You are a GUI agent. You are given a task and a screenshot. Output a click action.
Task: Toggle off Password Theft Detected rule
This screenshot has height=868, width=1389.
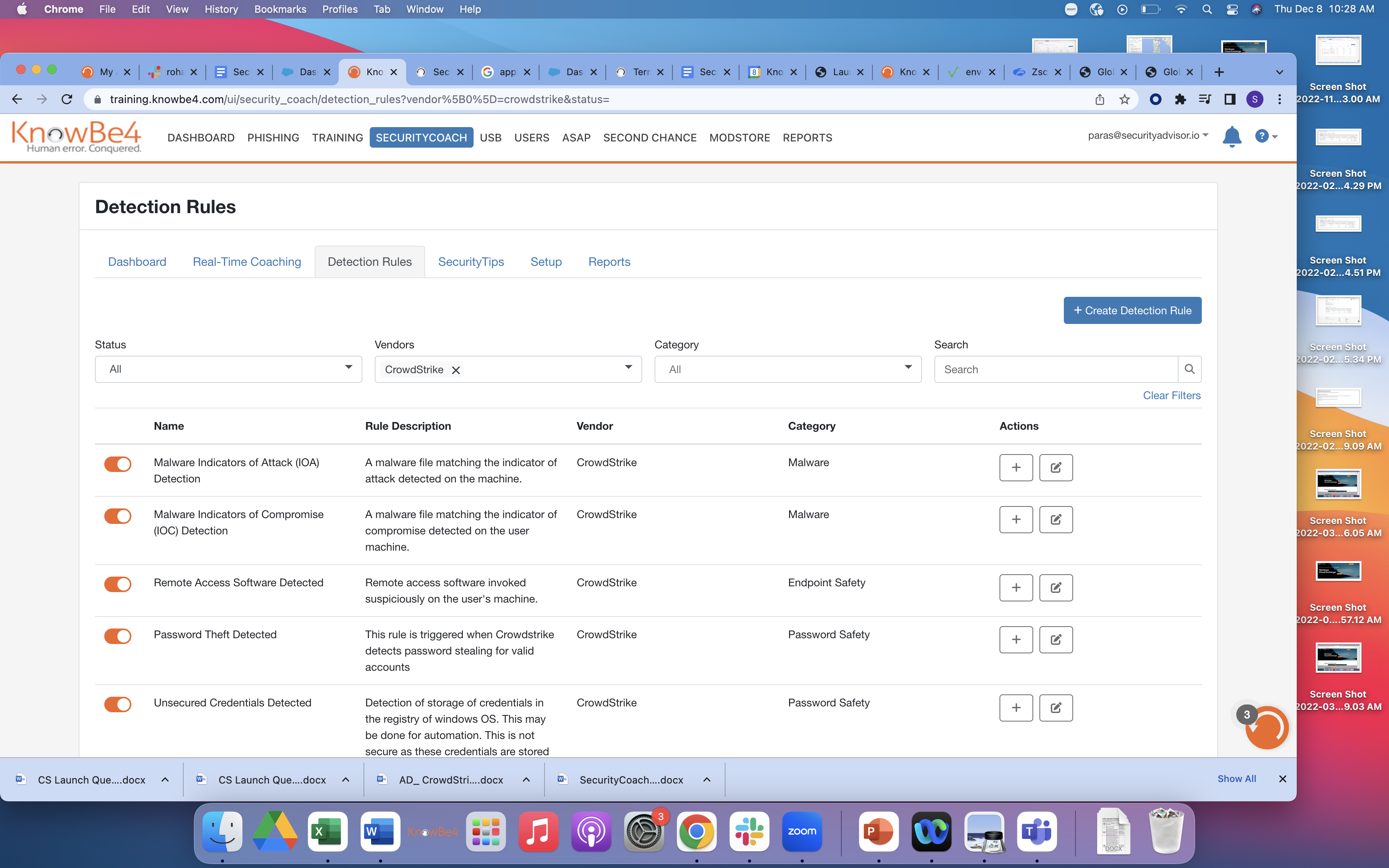pyautogui.click(x=118, y=636)
